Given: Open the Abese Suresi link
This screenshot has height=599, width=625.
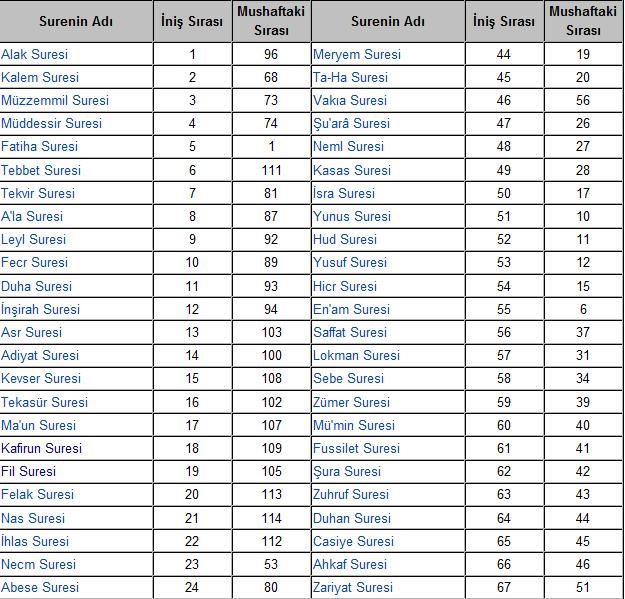Looking at the screenshot, I should [40, 587].
